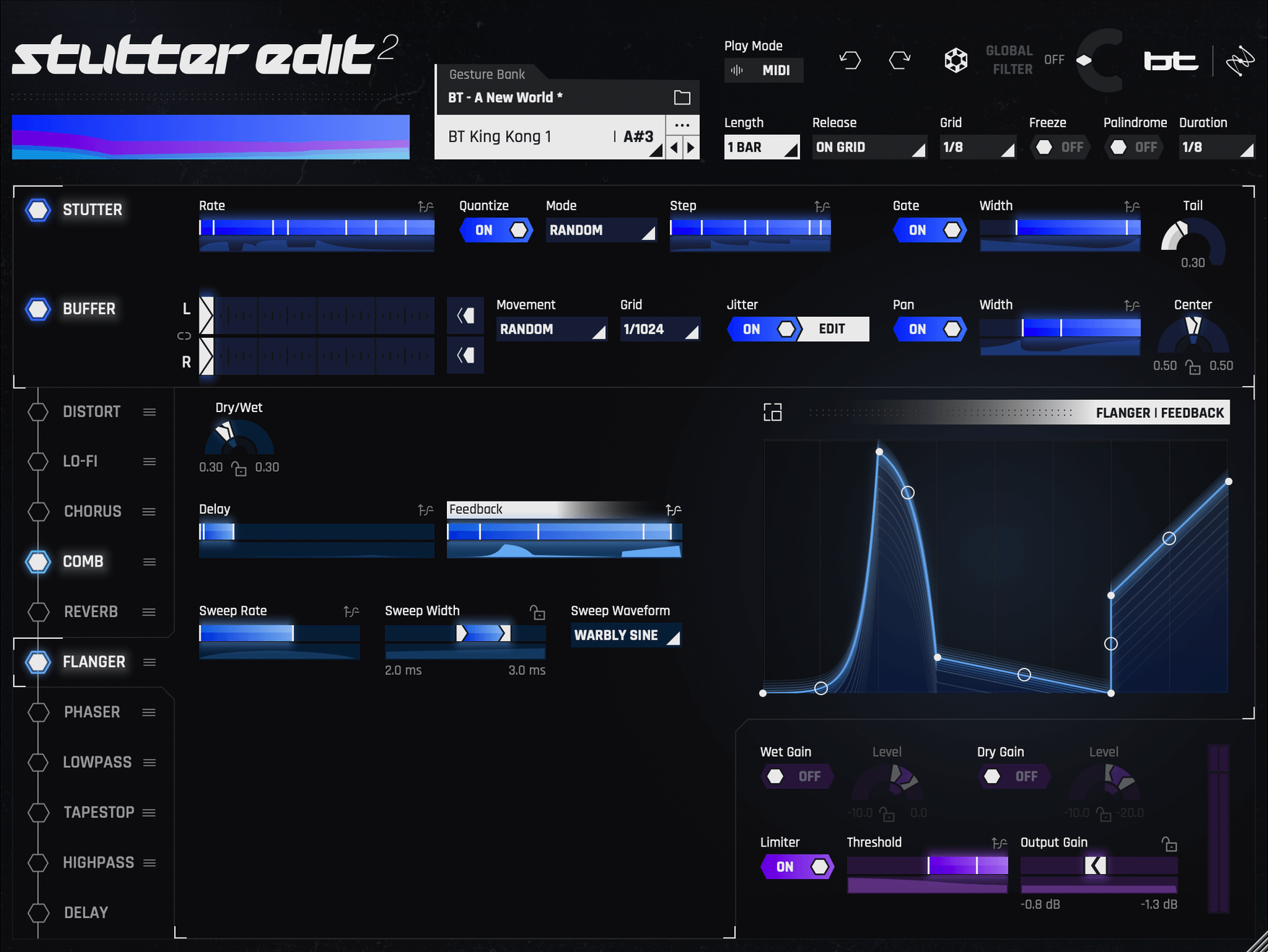Enable the Freeze toggle
This screenshot has height=952, width=1268.
[x=1059, y=147]
